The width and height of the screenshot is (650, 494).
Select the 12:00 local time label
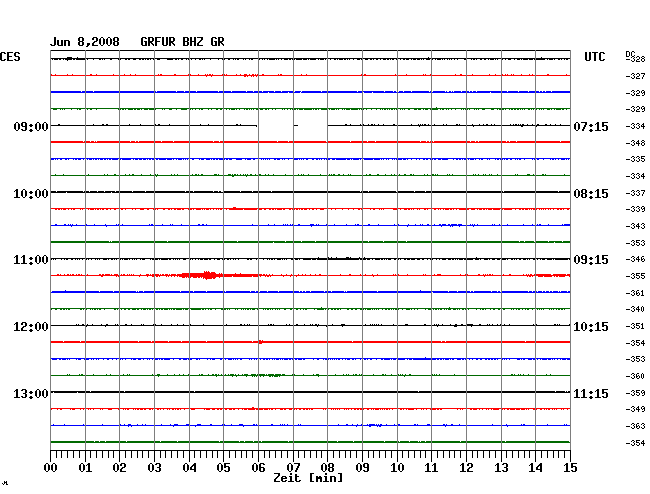tap(31, 327)
